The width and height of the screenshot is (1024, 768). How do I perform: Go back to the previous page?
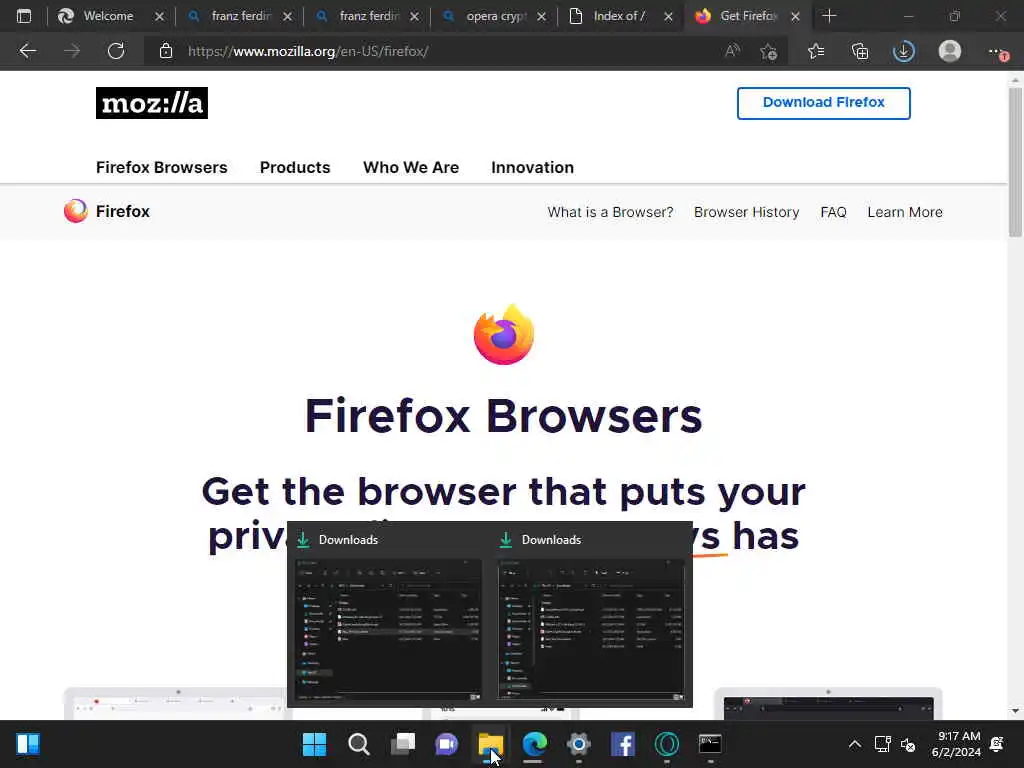tap(27, 51)
